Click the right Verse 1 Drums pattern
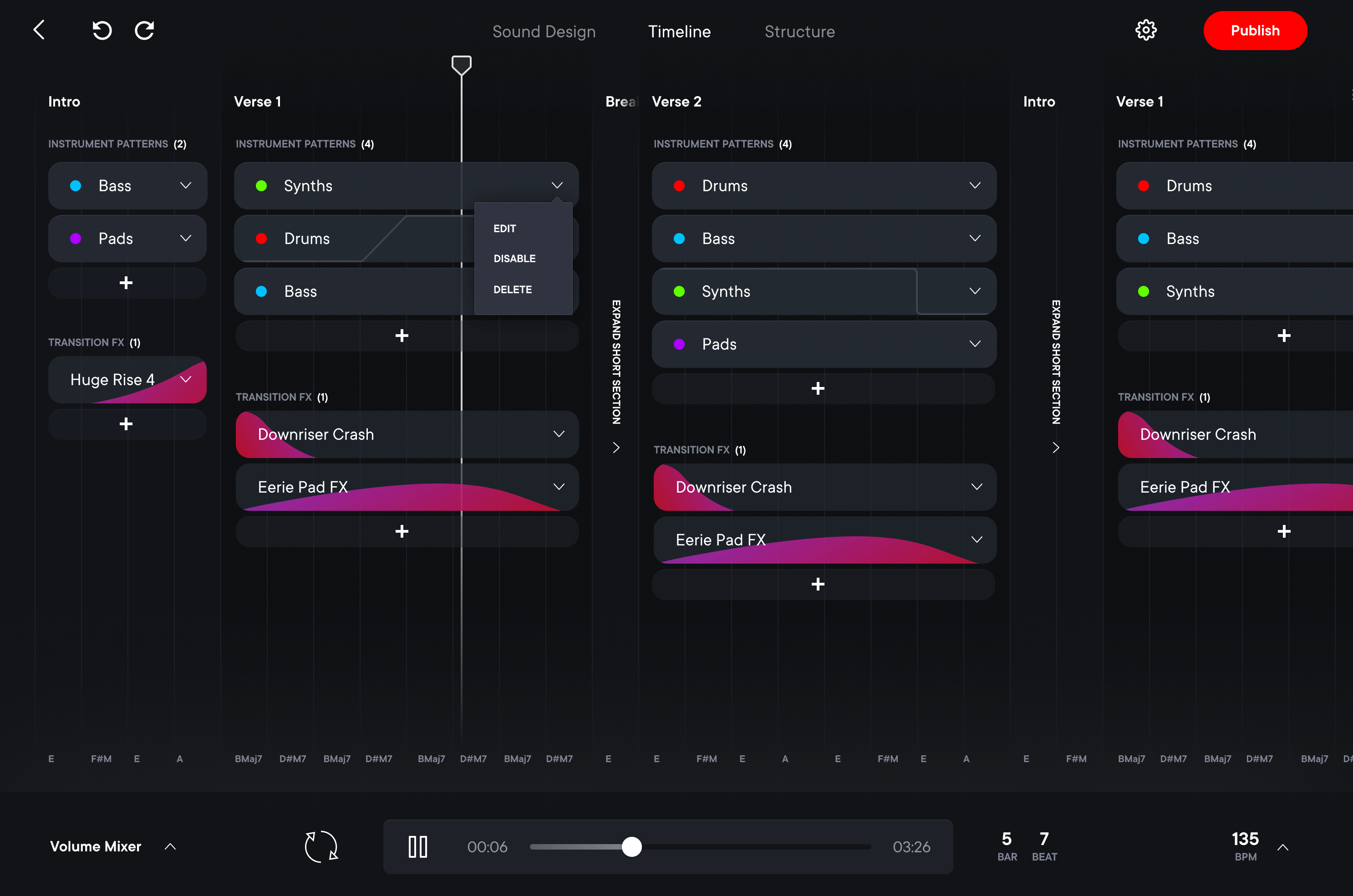The height and width of the screenshot is (896, 1353). point(1234,186)
